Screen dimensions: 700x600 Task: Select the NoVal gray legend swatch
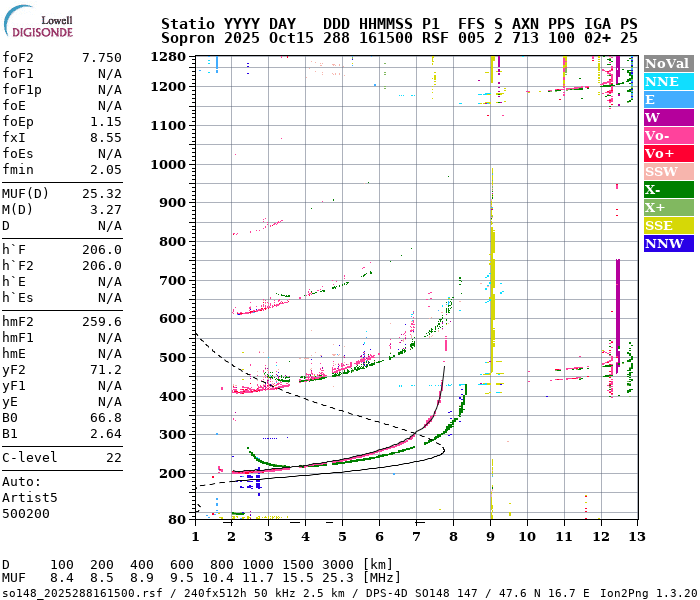[x=667, y=63]
